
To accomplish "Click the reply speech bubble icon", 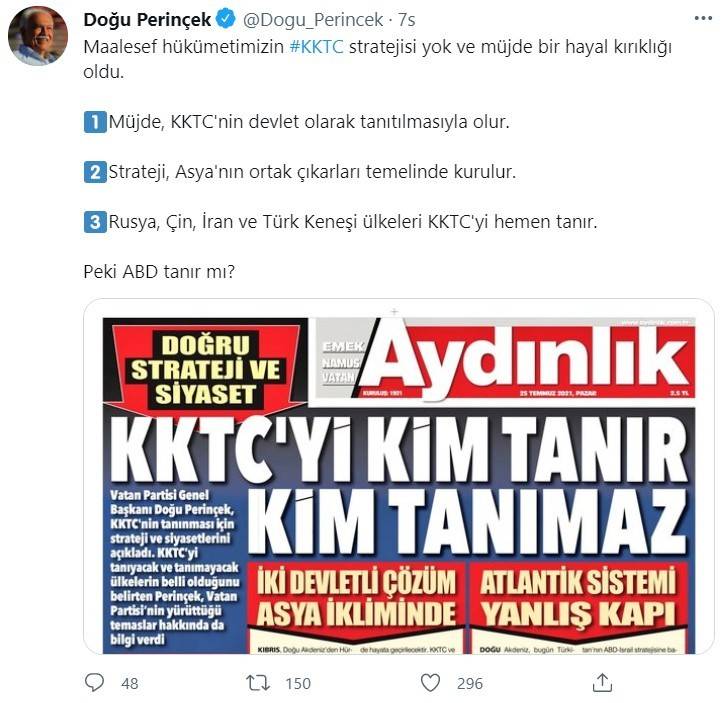I will [x=95, y=682].
